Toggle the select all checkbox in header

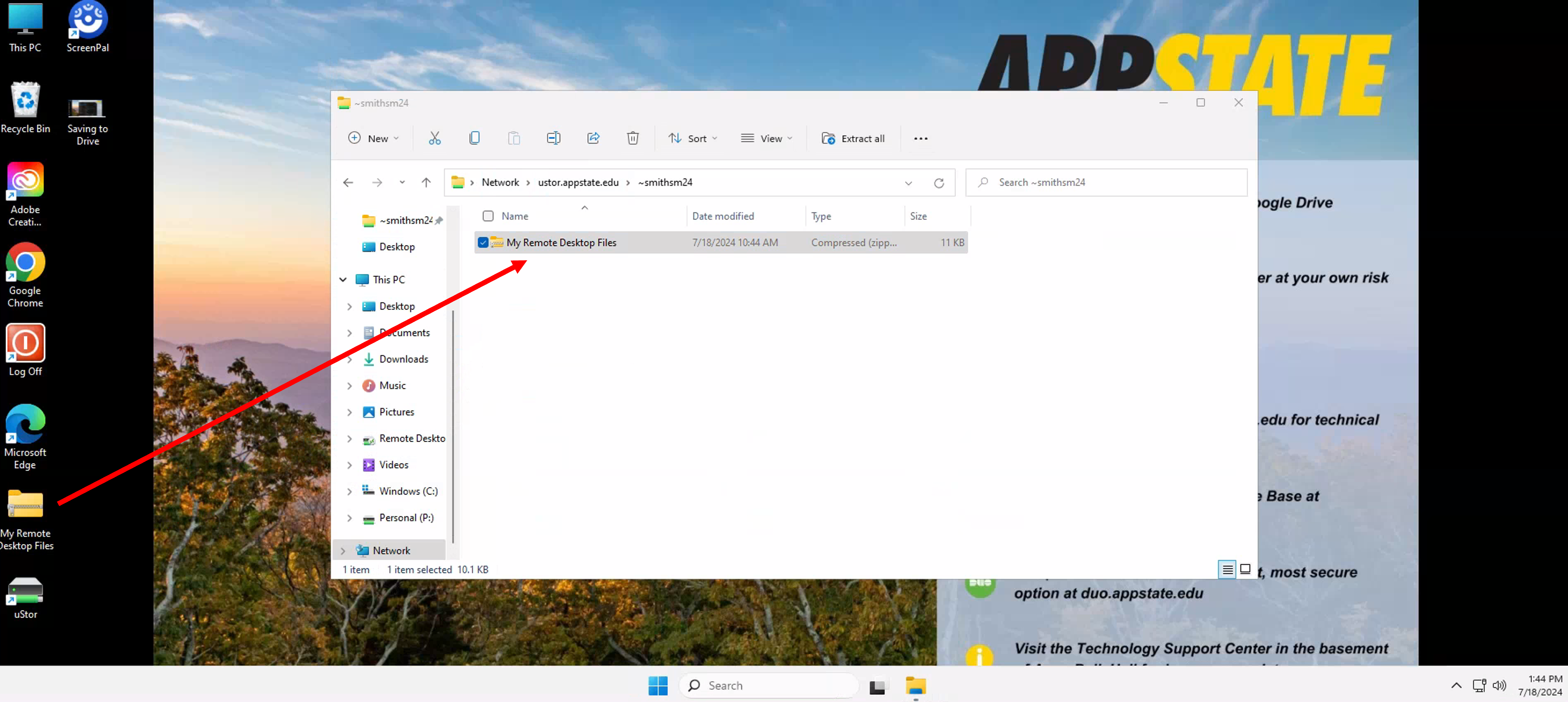tap(488, 216)
